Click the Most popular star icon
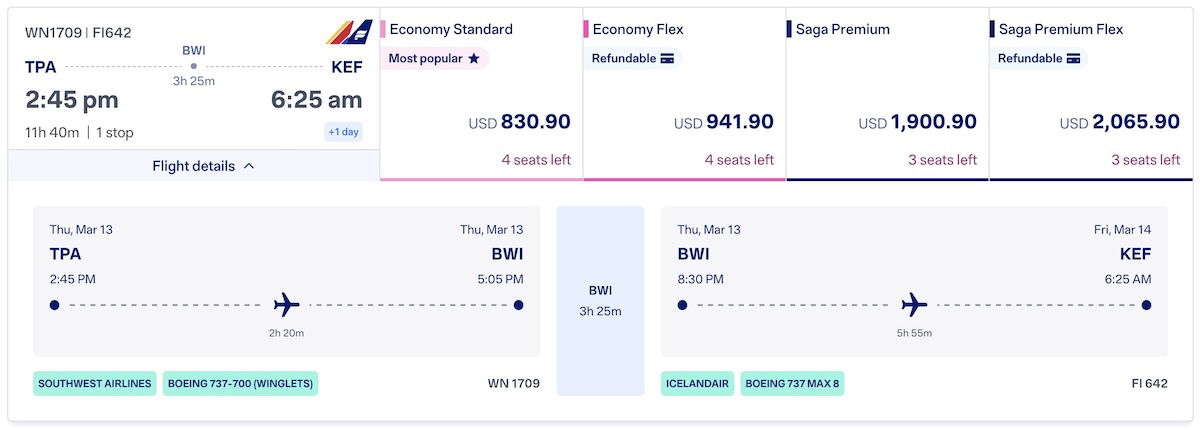Screen dimensions: 1200x430 [x=474, y=59]
